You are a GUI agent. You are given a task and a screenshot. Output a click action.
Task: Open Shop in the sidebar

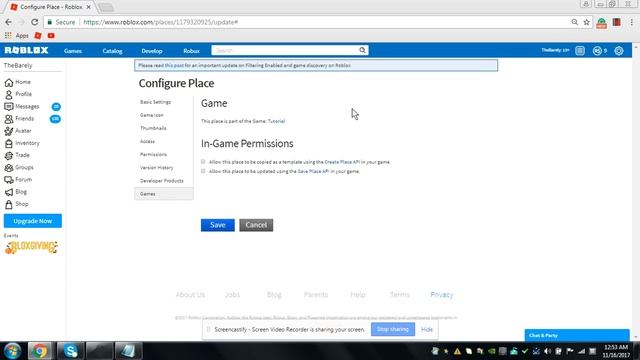click(x=17, y=204)
